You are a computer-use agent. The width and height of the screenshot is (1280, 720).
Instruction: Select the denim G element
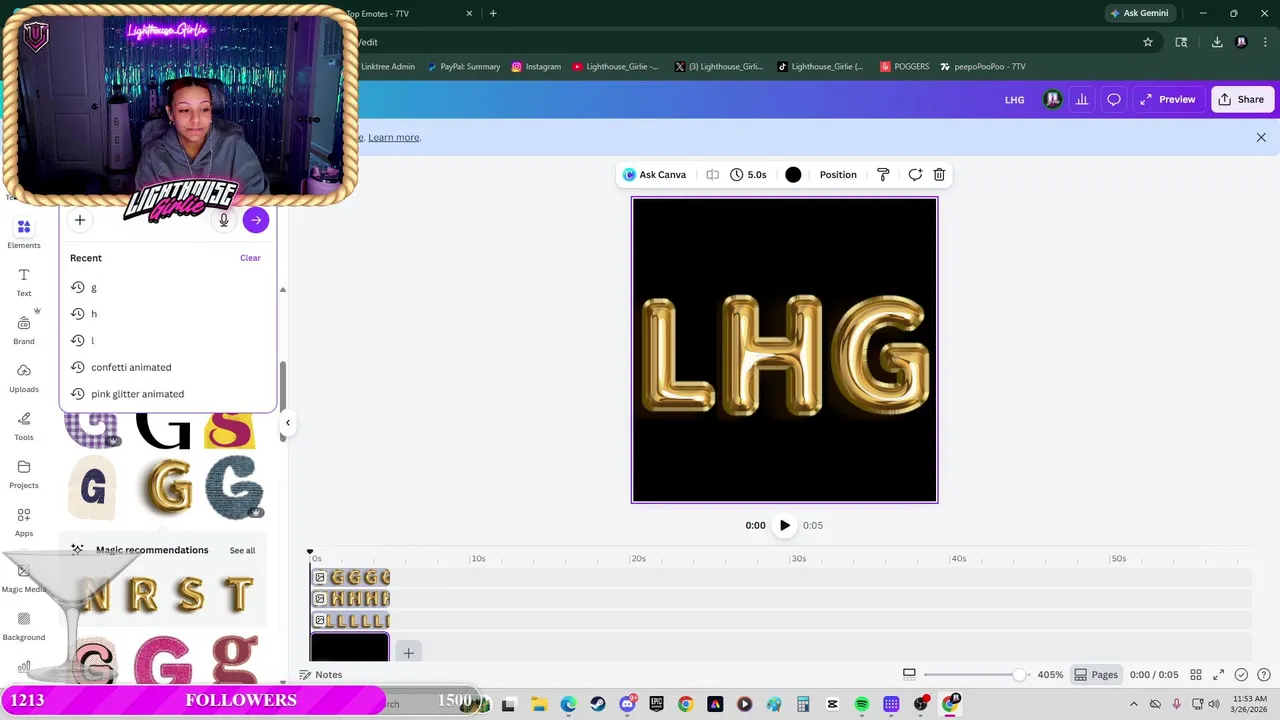tap(234, 487)
